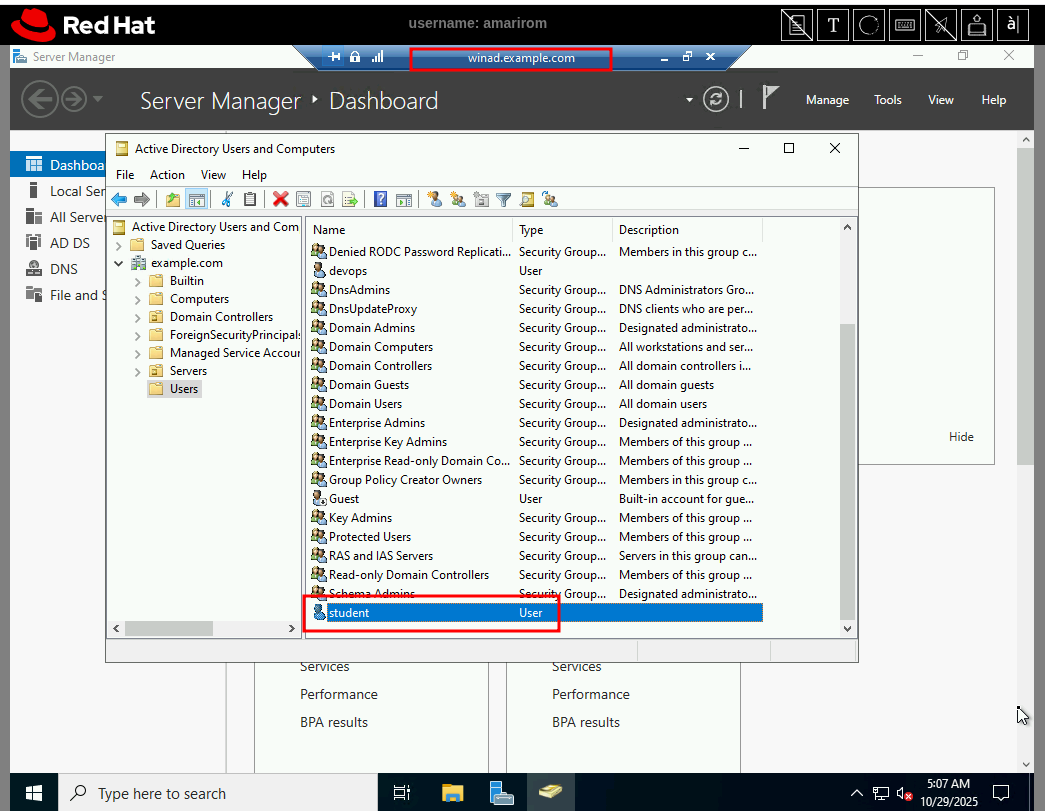Refresh Server Manager with circular arrows icon
This screenshot has height=811, width=1045.
[715, 99]
